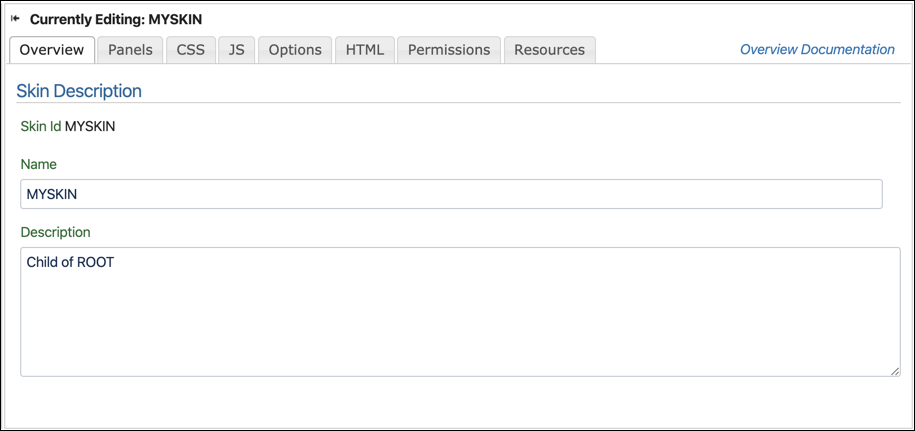The height and width of the screenshot is (431, 915).
Task: Click inside the Name input field
Action: pos(451,194)
